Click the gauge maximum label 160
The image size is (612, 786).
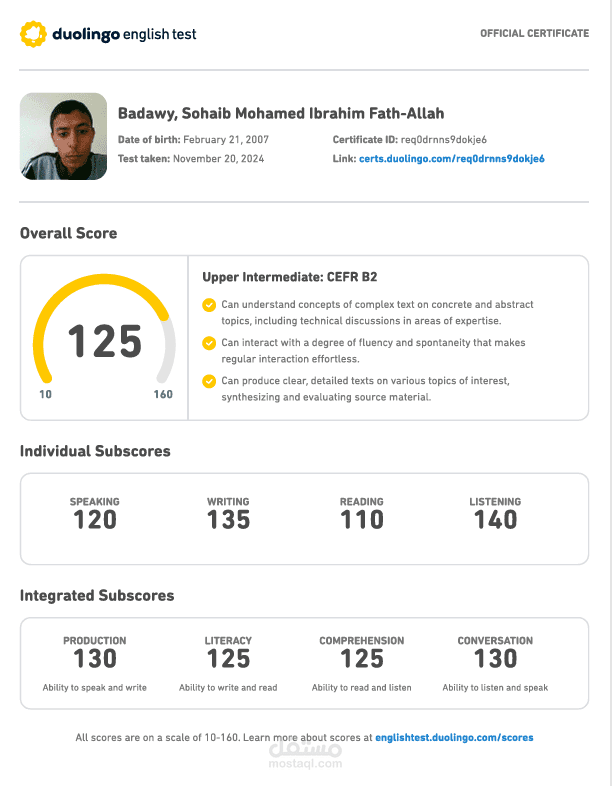point(163,395)
